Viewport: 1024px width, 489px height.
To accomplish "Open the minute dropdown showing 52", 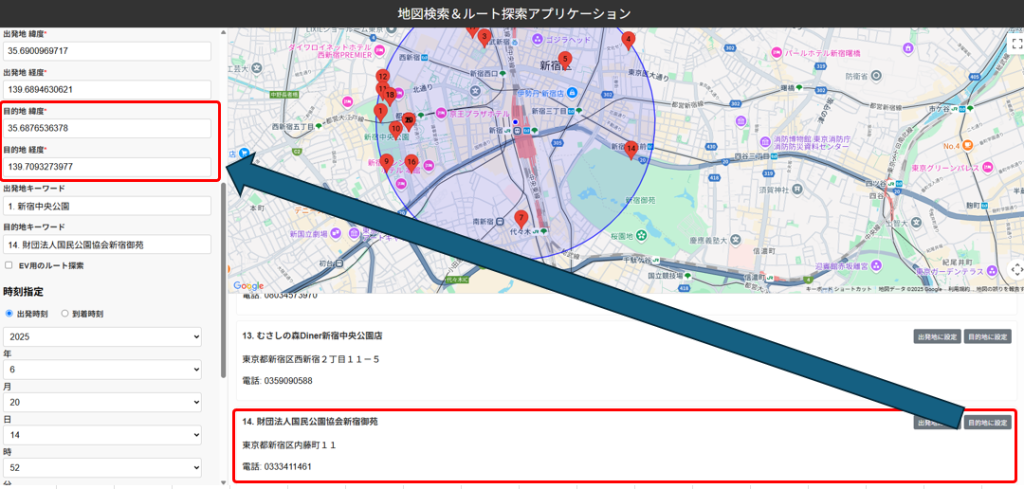I will pyautogui.click(x=103, y=467).
